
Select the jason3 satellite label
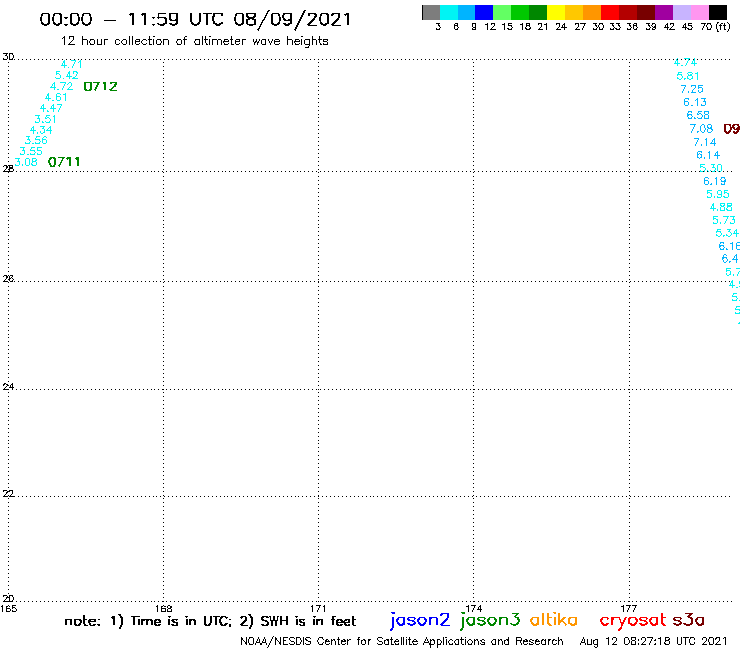tap(490, 620)
